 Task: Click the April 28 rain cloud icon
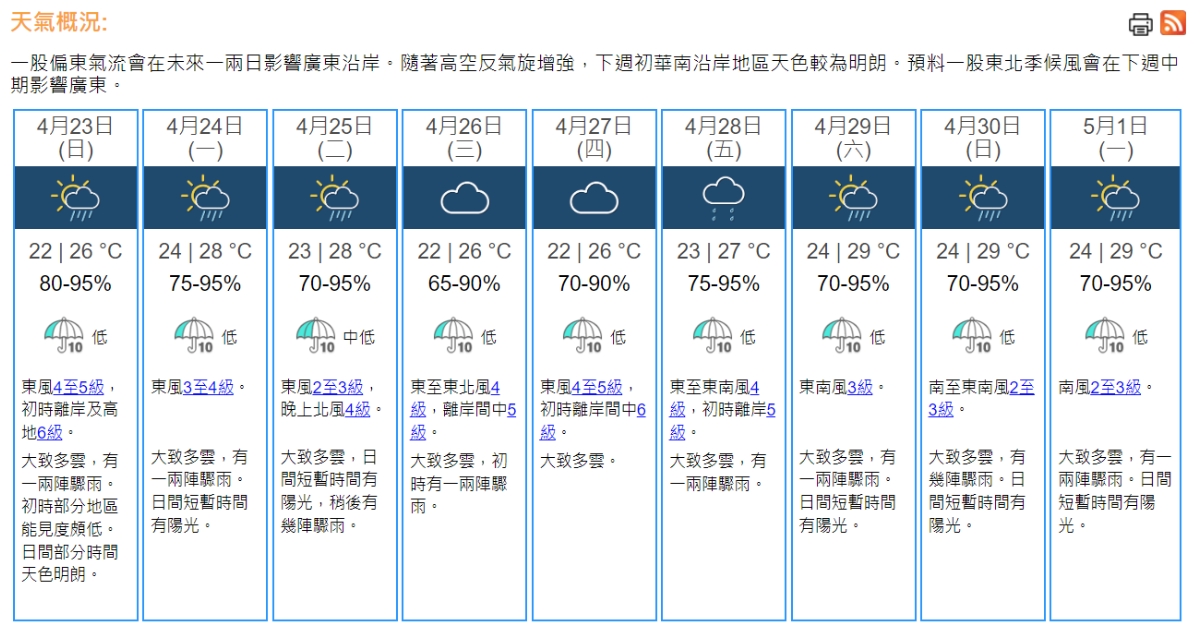coord(723,198)
